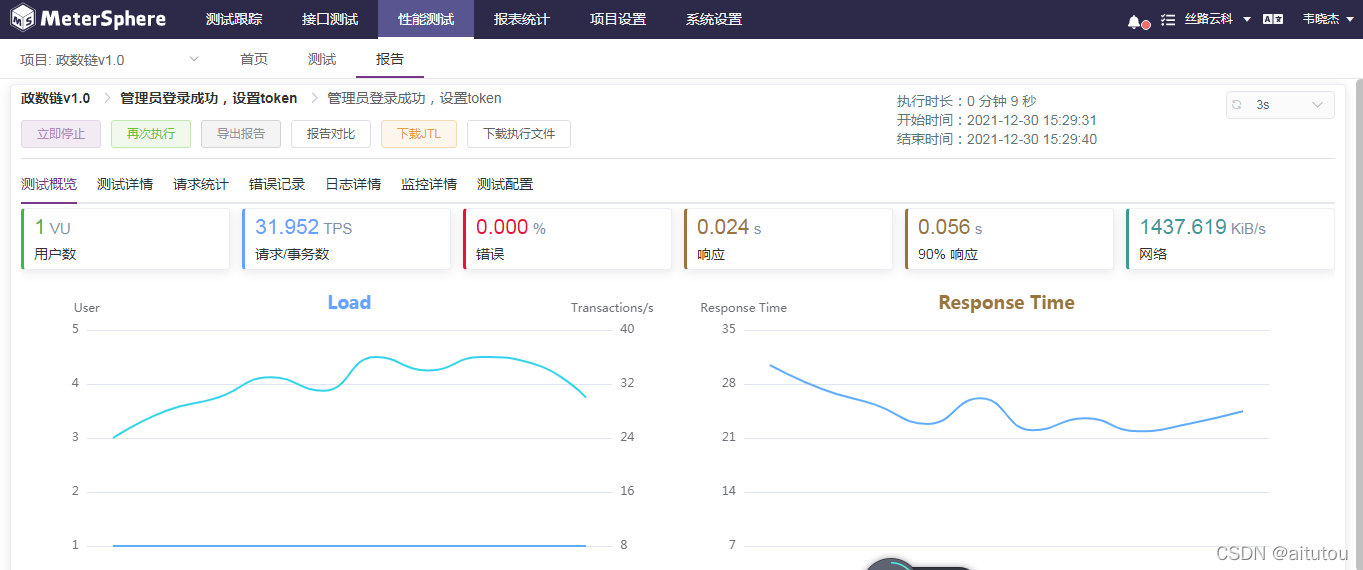
Task: Click the Load chart title
Action: [349, 302]
